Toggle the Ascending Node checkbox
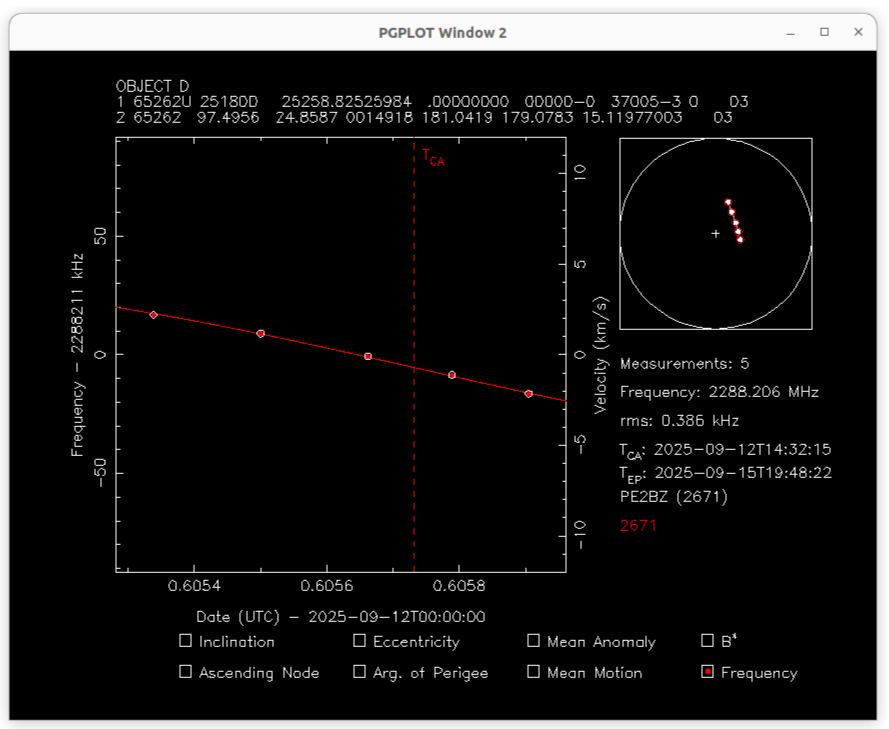889x729 pixels. pos(185,672)
